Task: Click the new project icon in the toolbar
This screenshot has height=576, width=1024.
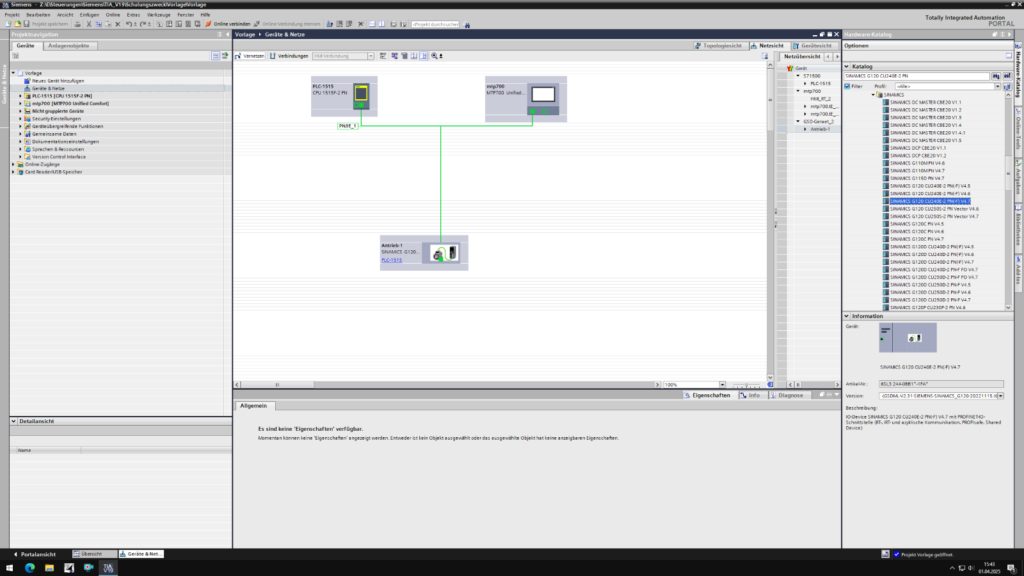Action: point(8,24)
